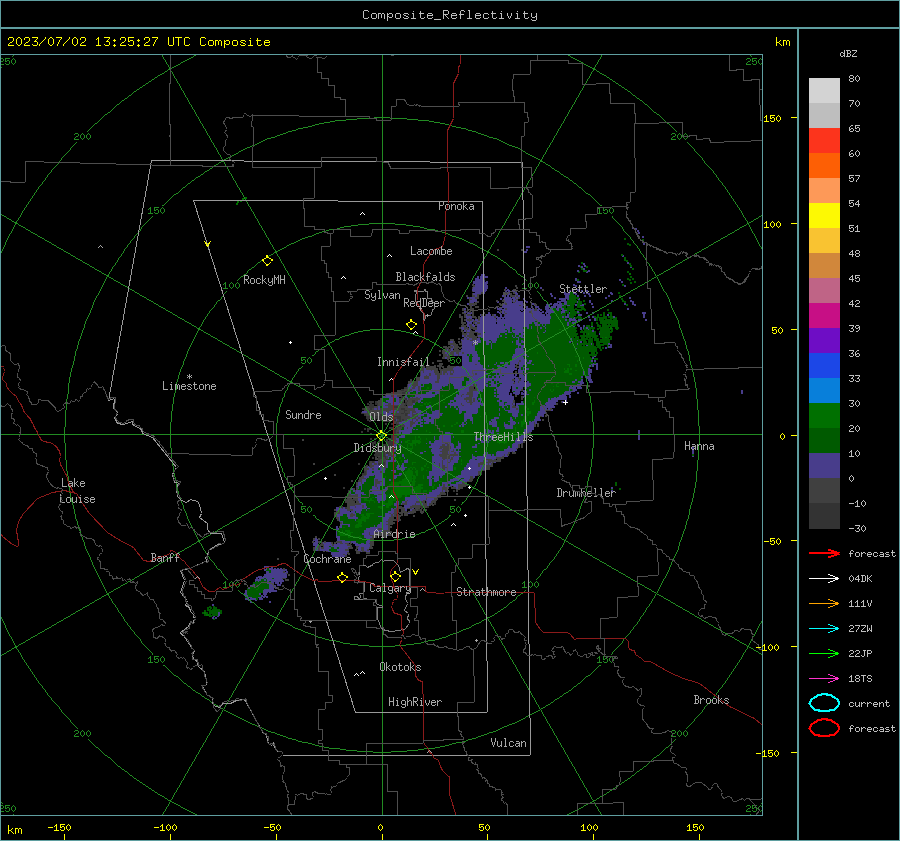Click the yellow diamond marker near RockyMH
The image size is (900, 841).
[x=267, y=261]
